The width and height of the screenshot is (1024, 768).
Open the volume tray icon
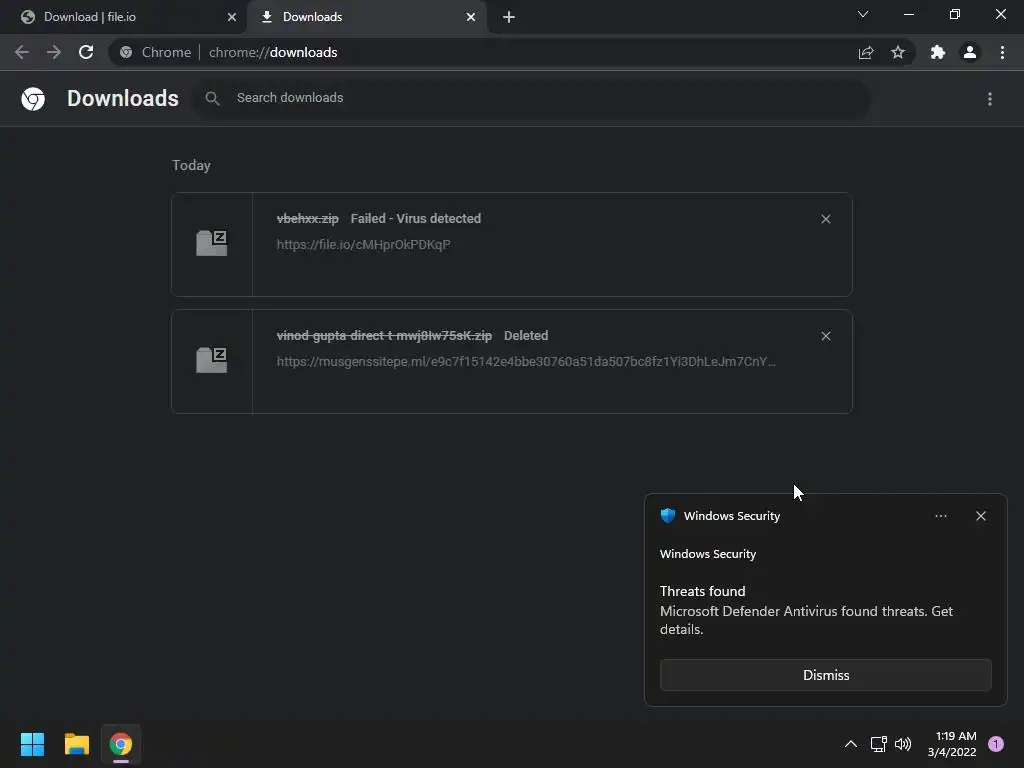(903, 744)
